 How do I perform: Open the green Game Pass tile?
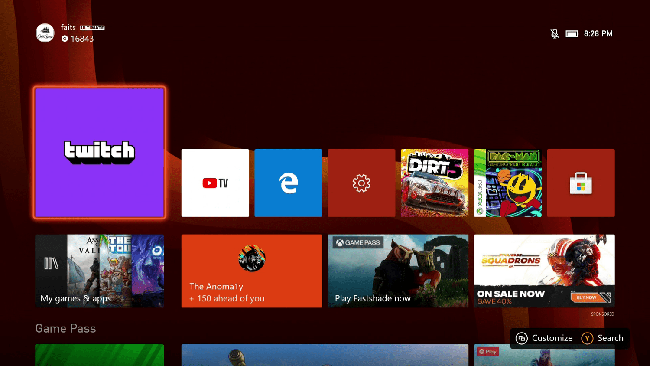(x=99, y=355)
